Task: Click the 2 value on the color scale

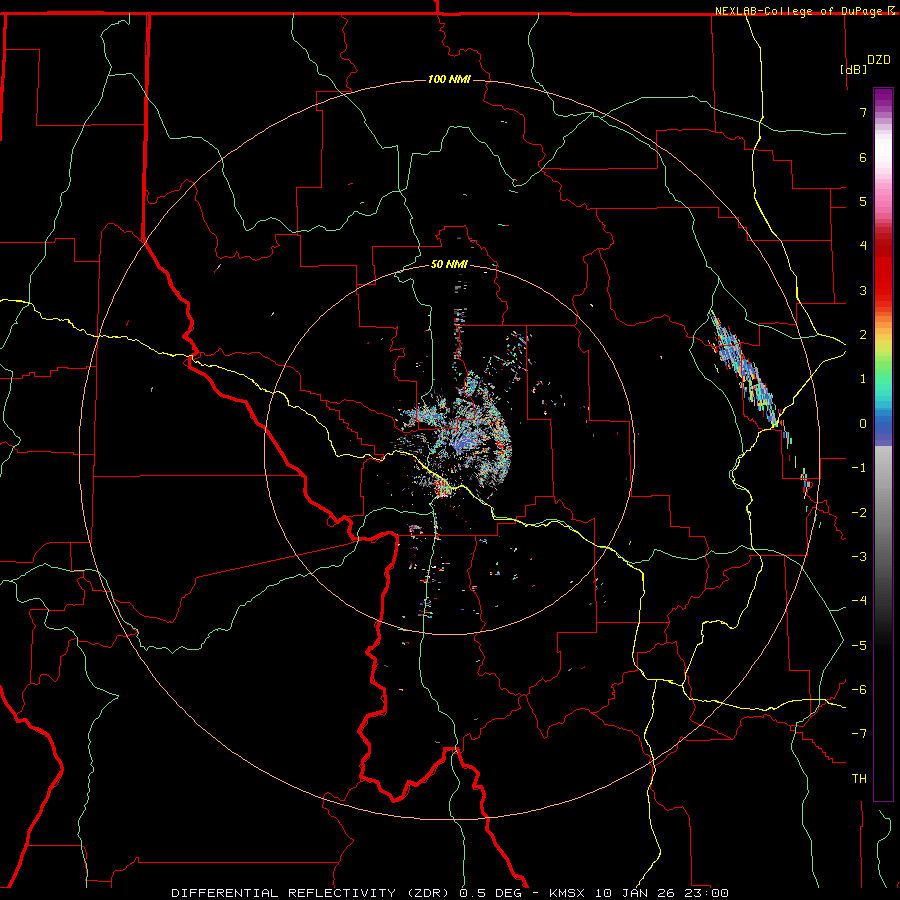Action: [x=863, y=335]
